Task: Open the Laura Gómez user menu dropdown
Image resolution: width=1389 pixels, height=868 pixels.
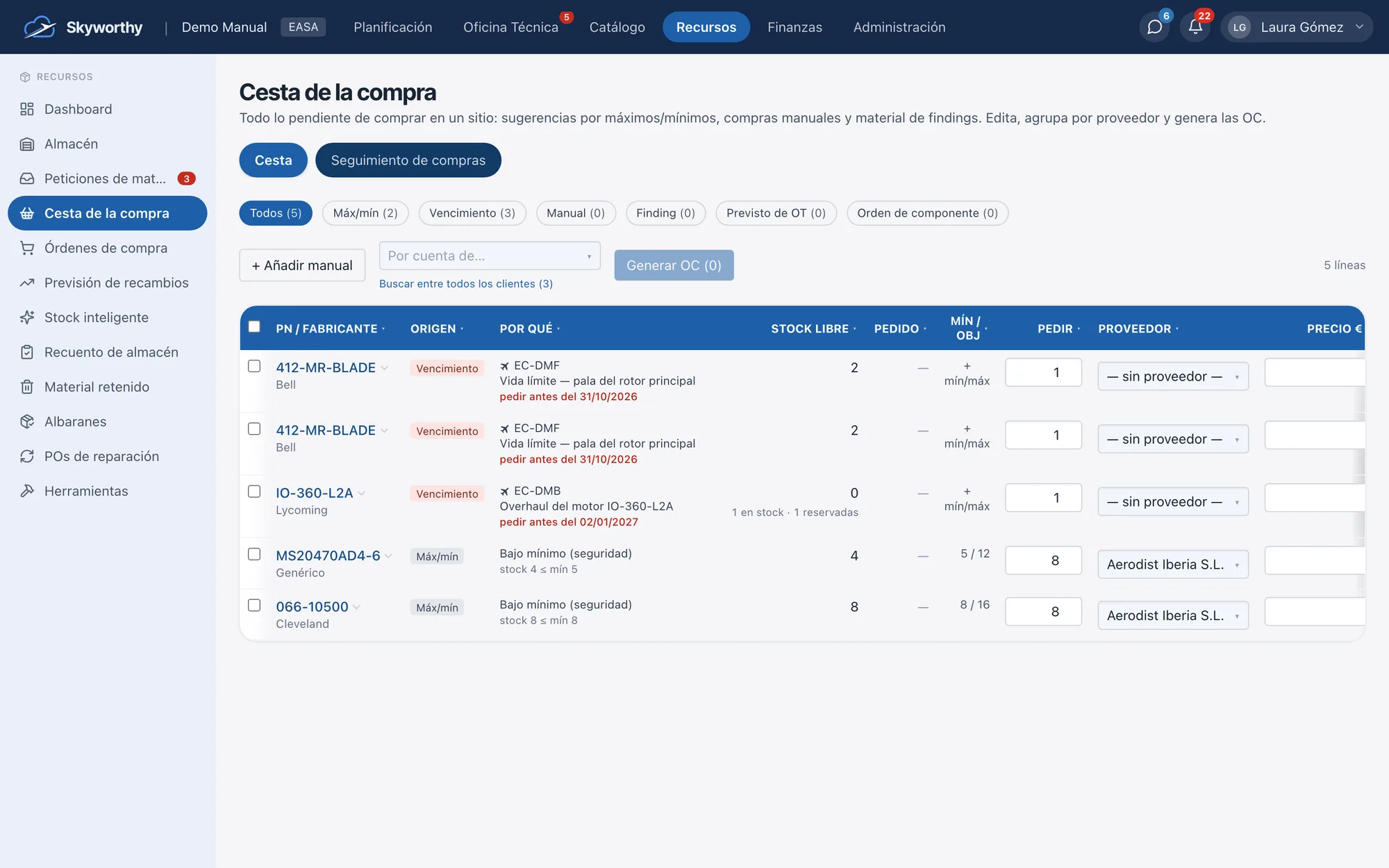Action: pyautogui.click(x=1297, y=27)
